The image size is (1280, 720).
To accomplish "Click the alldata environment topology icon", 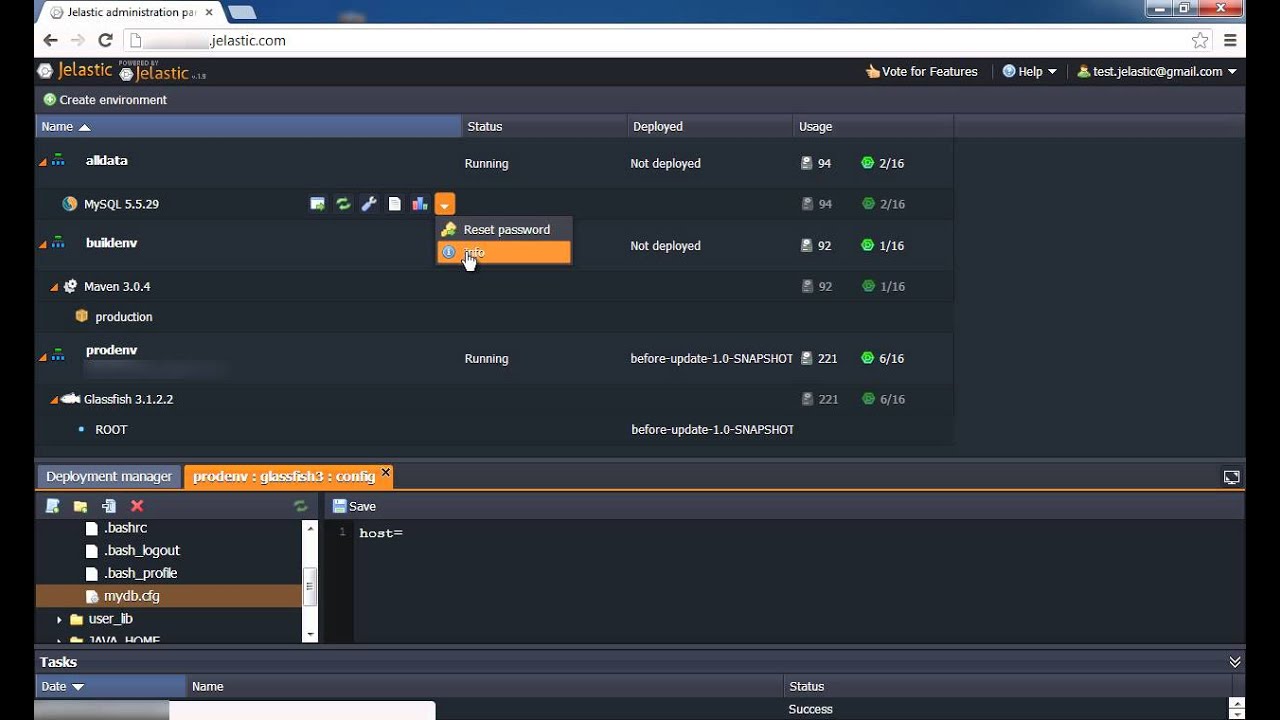I will pos(58,160).
